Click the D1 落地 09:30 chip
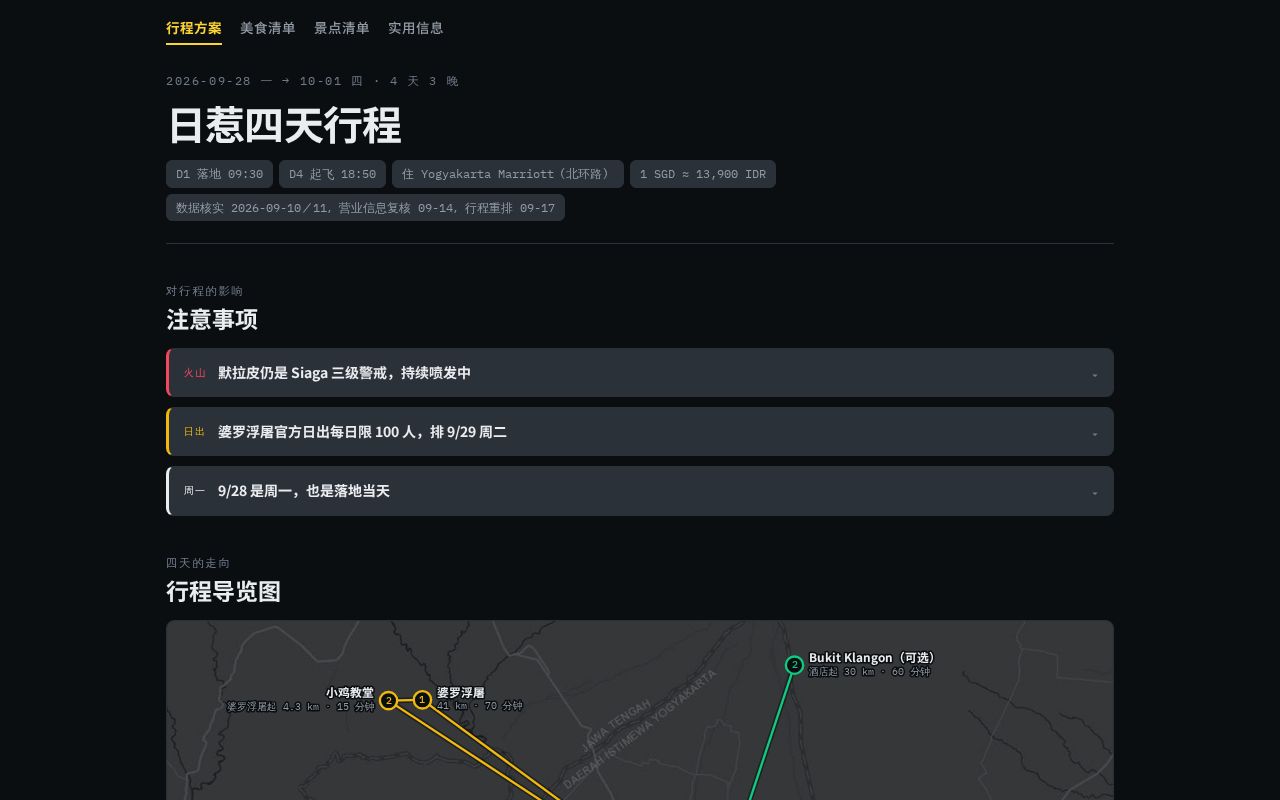The image size is (1280, 800). pyautogui.click(x=220, y=174)
